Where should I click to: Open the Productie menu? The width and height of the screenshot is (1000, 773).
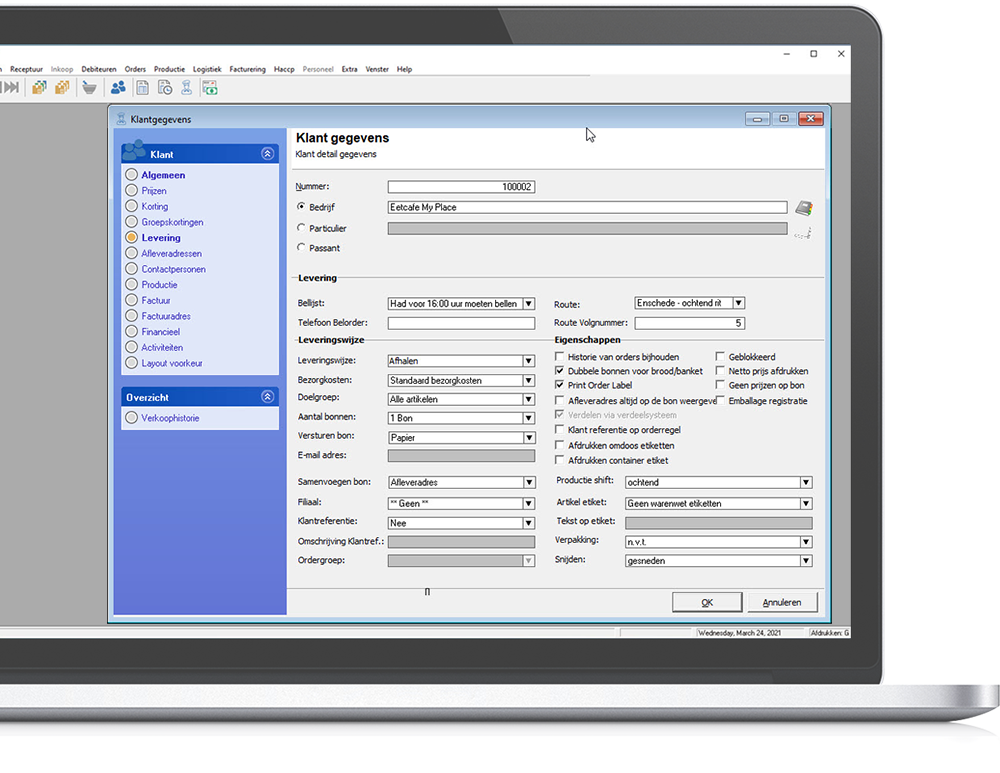click(x=170, y=69)
